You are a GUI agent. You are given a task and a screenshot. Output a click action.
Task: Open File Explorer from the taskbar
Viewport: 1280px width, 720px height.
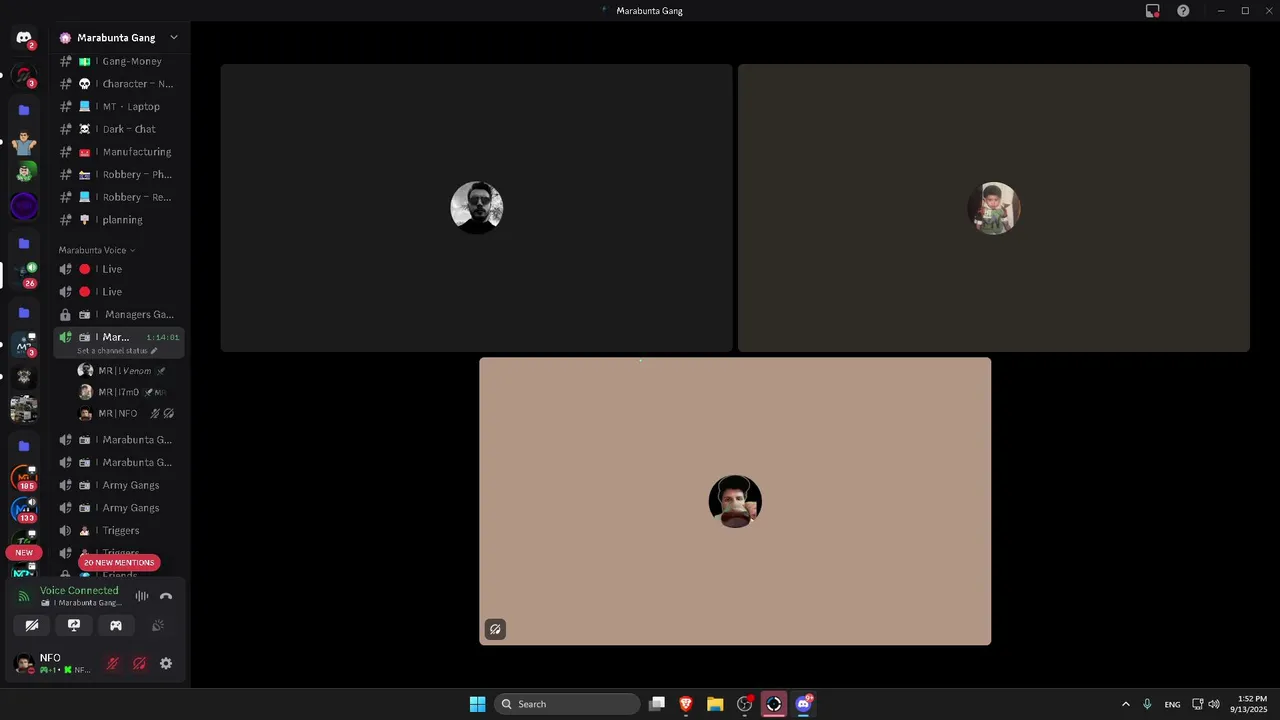tap(715, 704)
